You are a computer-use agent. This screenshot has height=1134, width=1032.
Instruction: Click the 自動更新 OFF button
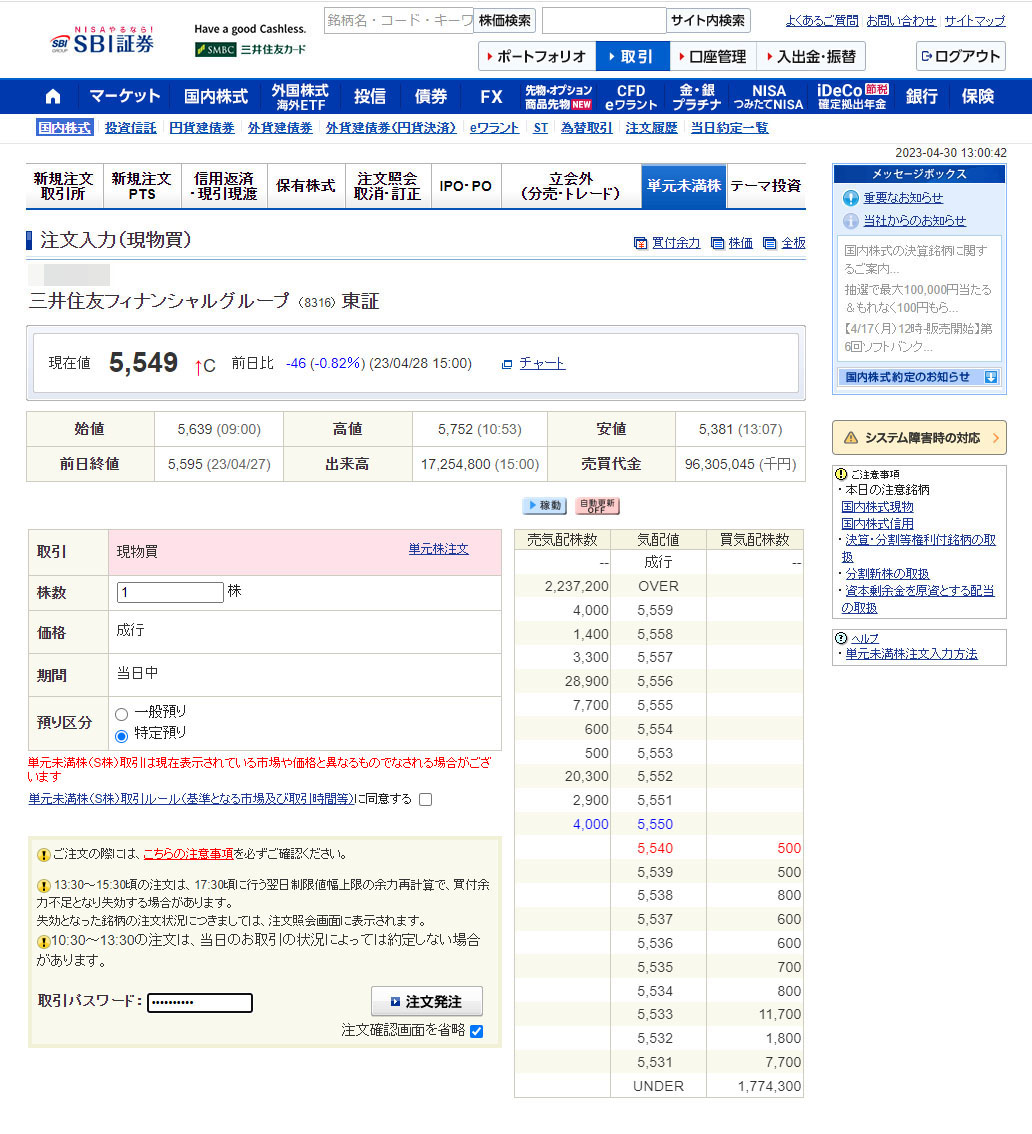coord(597,506)
